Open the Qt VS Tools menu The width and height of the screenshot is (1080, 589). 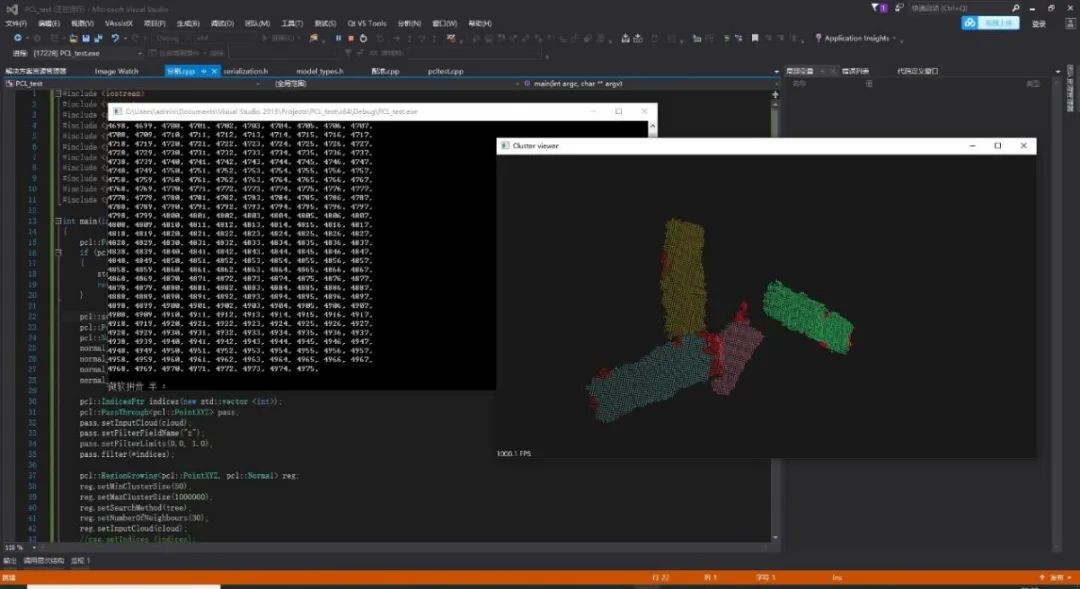pos(366,23)
